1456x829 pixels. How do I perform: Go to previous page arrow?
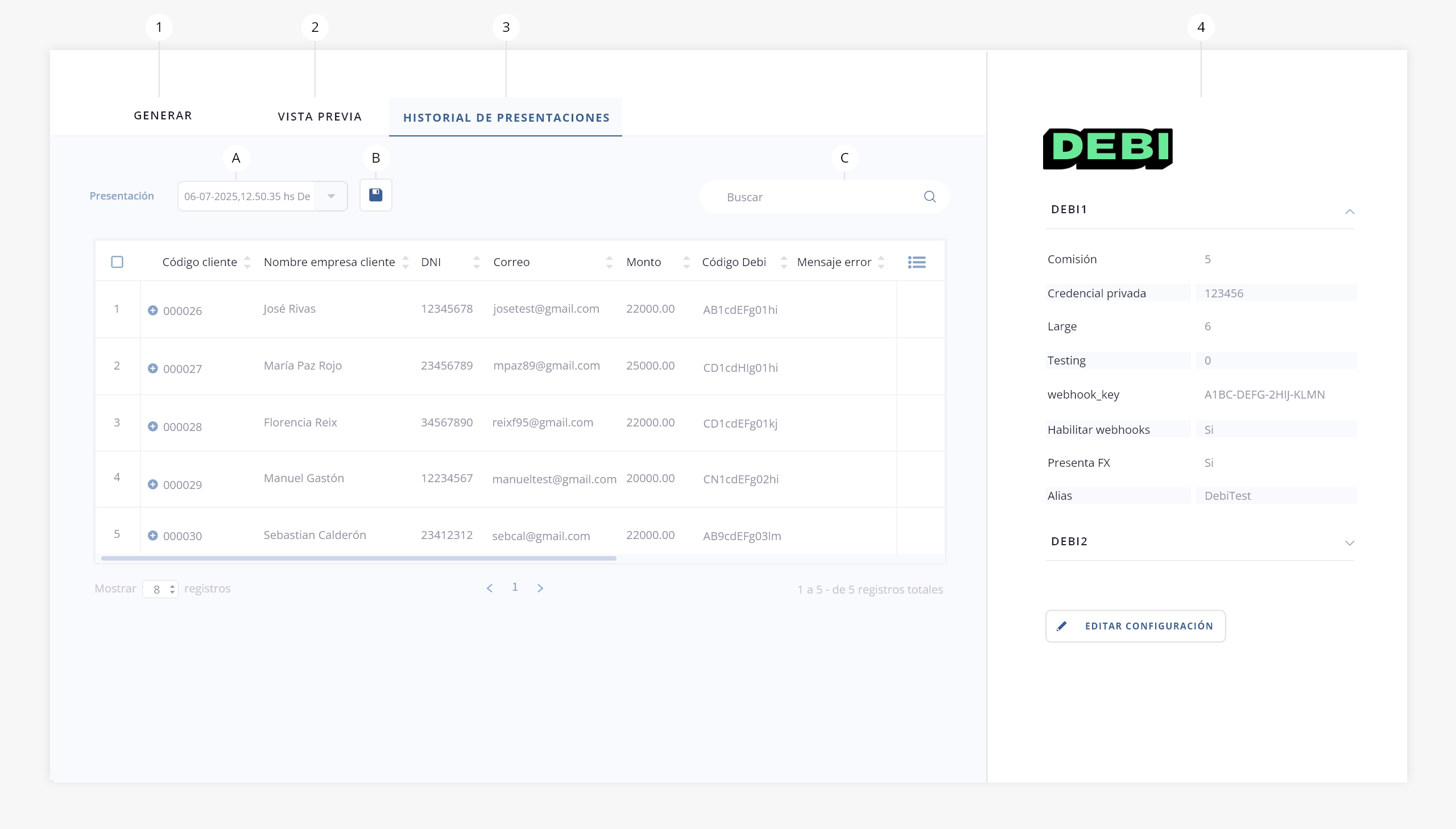coord(489,588)
